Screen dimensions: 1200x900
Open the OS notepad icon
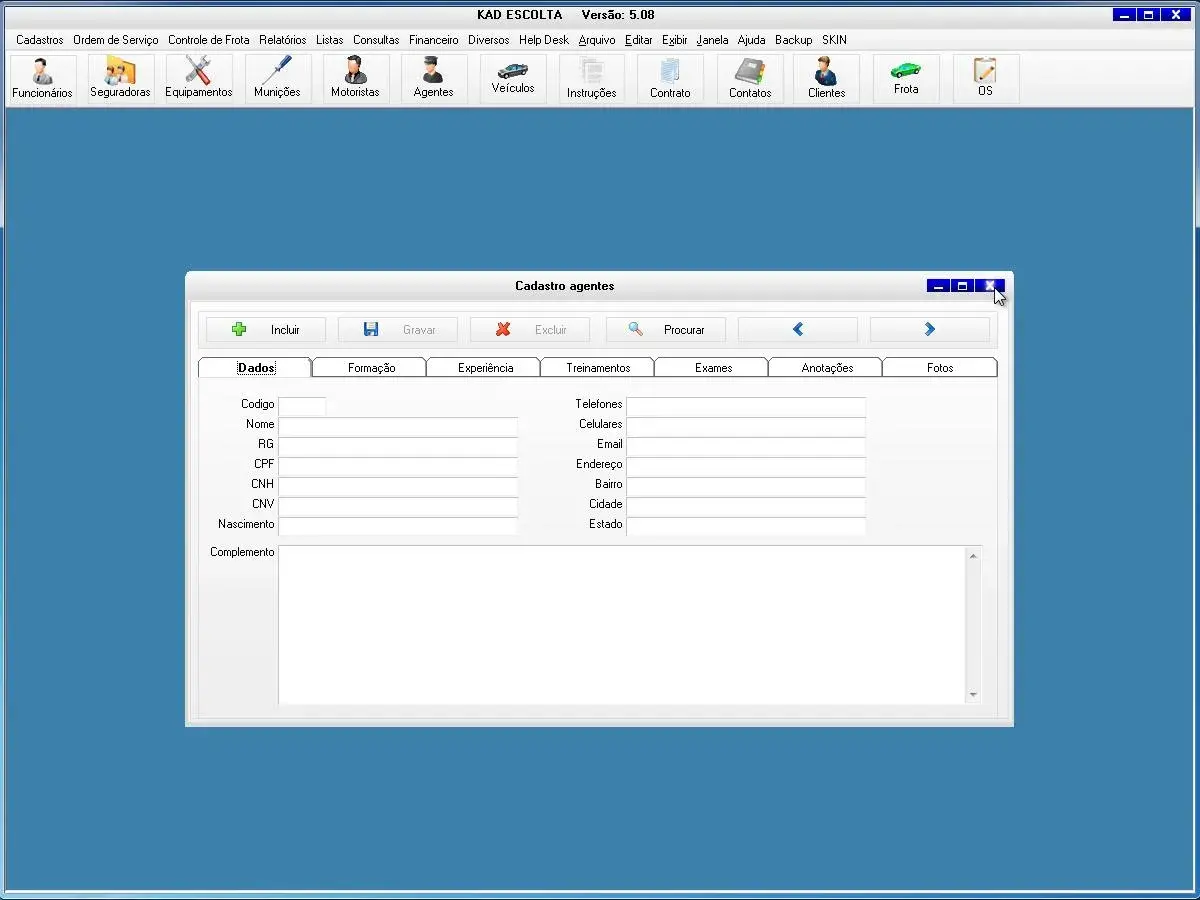(x=985, y=78)
